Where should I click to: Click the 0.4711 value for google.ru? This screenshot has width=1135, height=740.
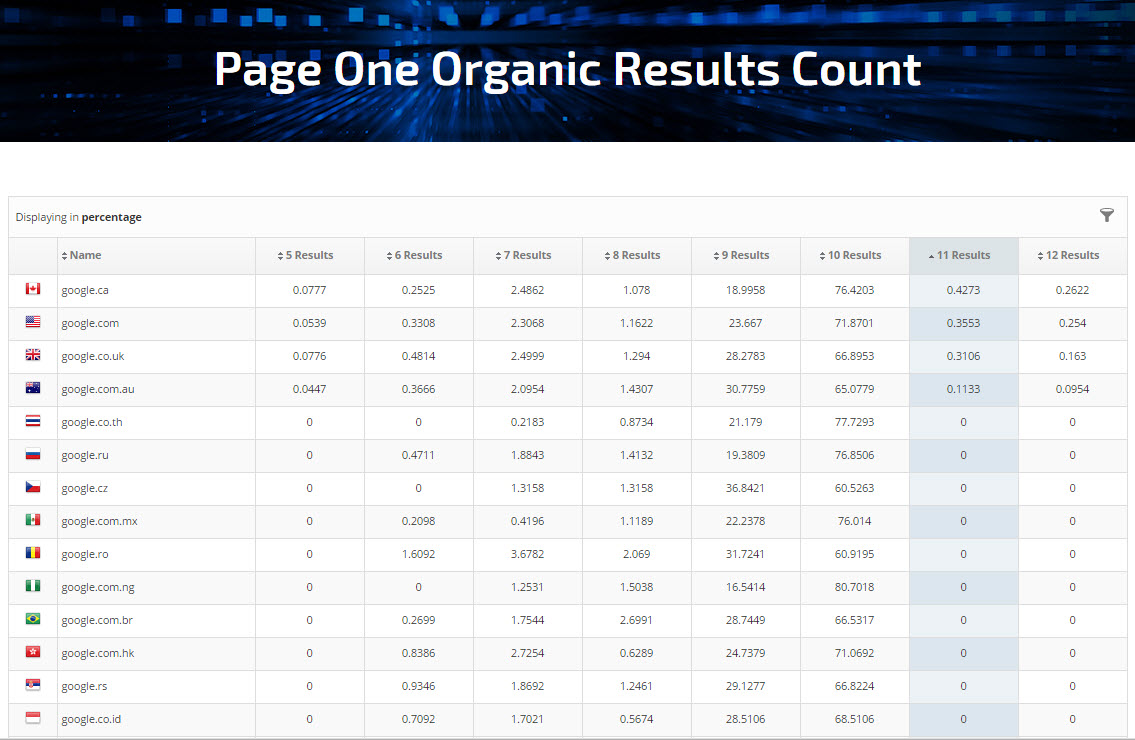pos(418,455)
